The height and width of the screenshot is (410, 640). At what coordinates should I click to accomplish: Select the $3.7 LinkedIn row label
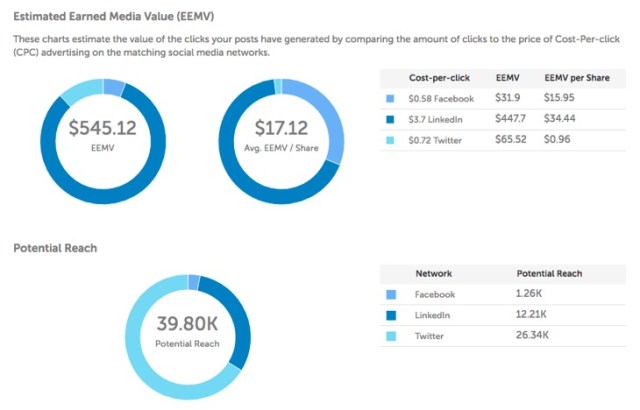441,119
